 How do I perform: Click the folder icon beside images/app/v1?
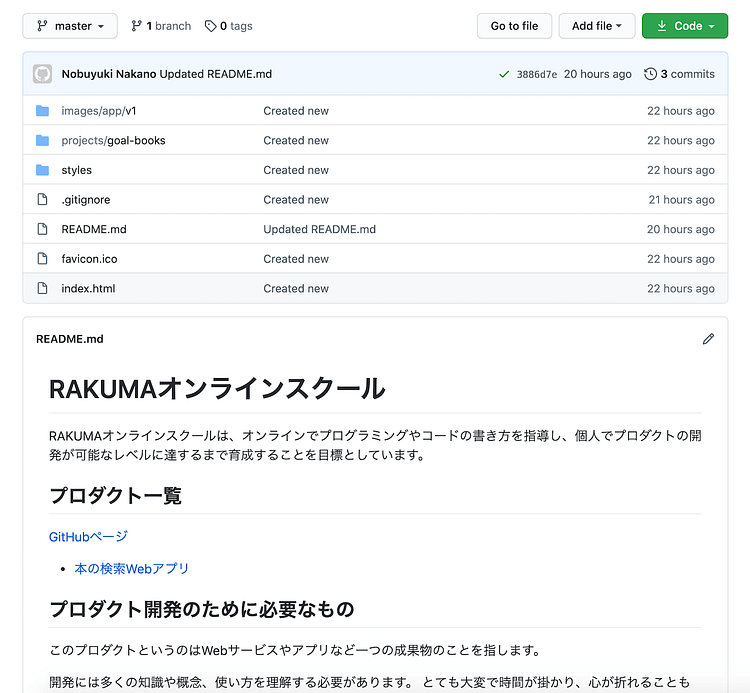(43, 111)
